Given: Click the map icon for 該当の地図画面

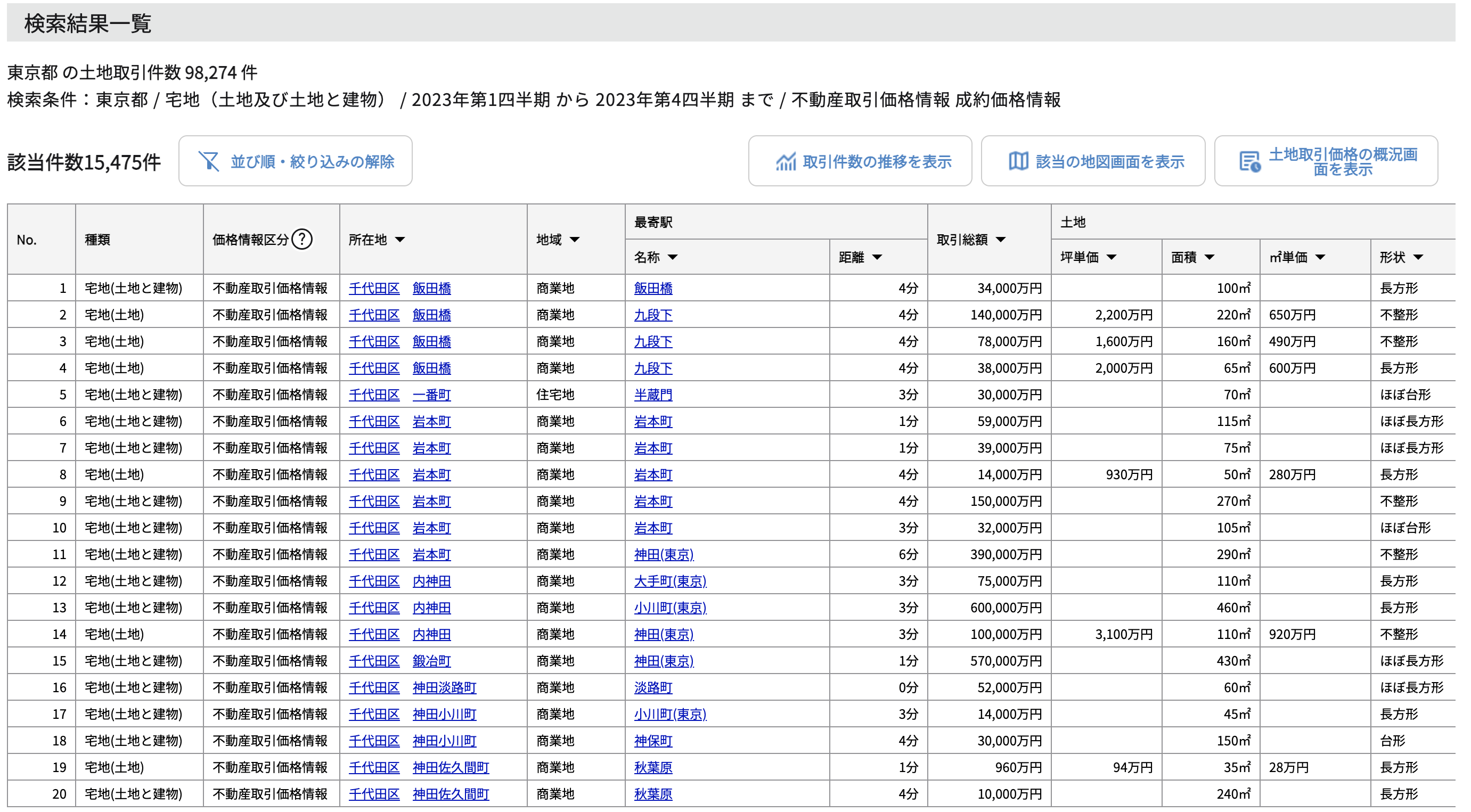Looking at the screenshot, I should pyautogui.click(x=1018, y=161).
